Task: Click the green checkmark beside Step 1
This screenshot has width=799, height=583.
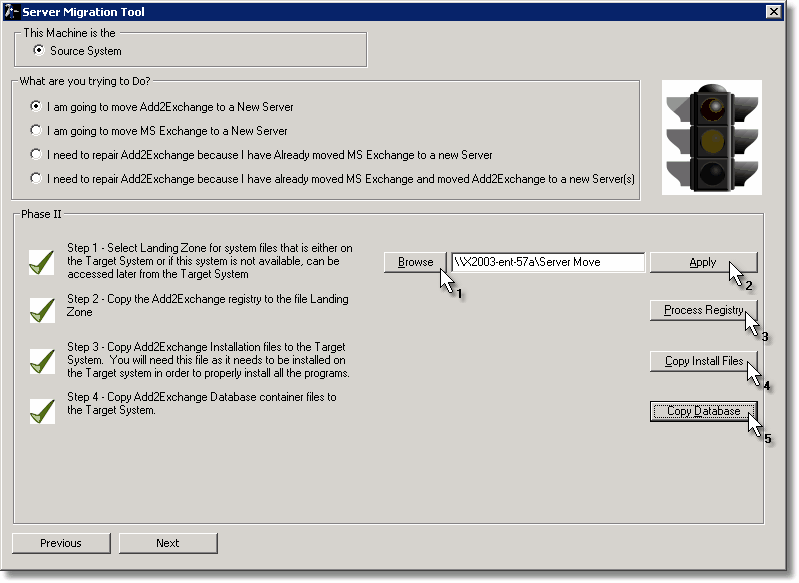Action: tap(42, 262)
